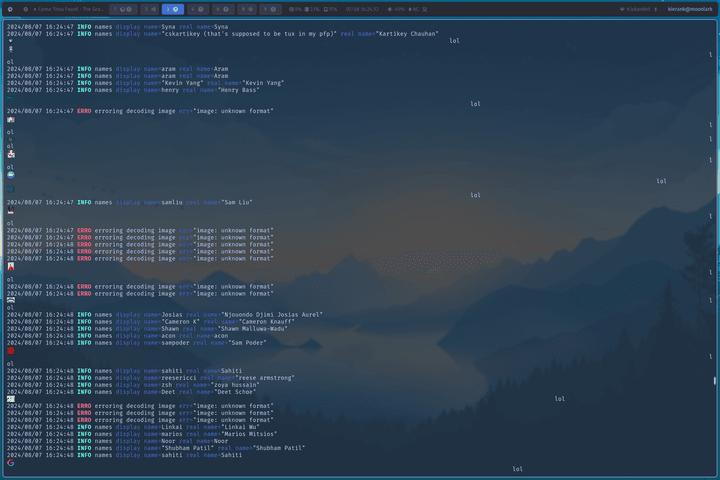
Task: Click the avatar below the Sam Liu line
Action: pos(10,211)
